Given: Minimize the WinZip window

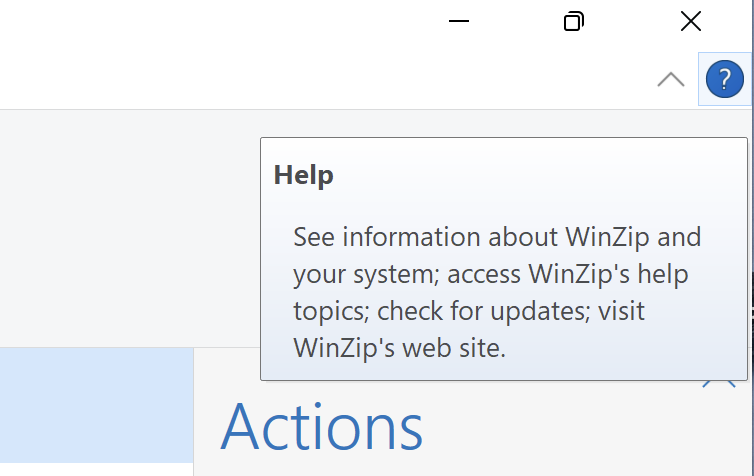Looking at the screenshot, I should (459, 21).
